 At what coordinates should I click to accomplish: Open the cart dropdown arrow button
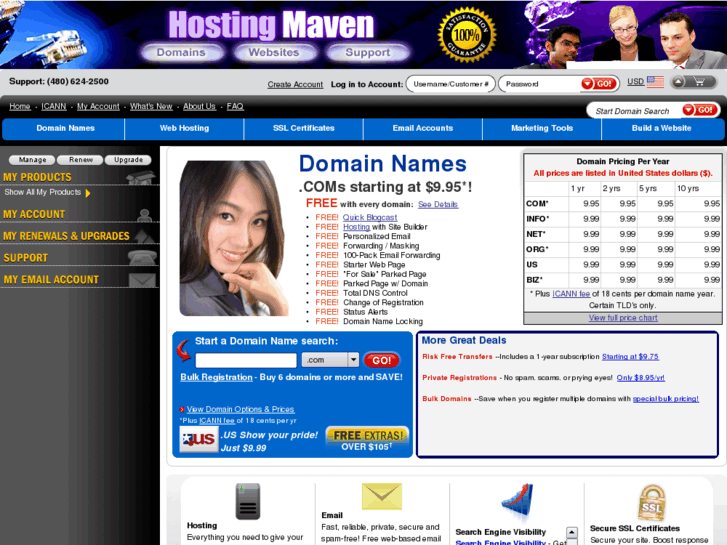click(x=678, y=82)
